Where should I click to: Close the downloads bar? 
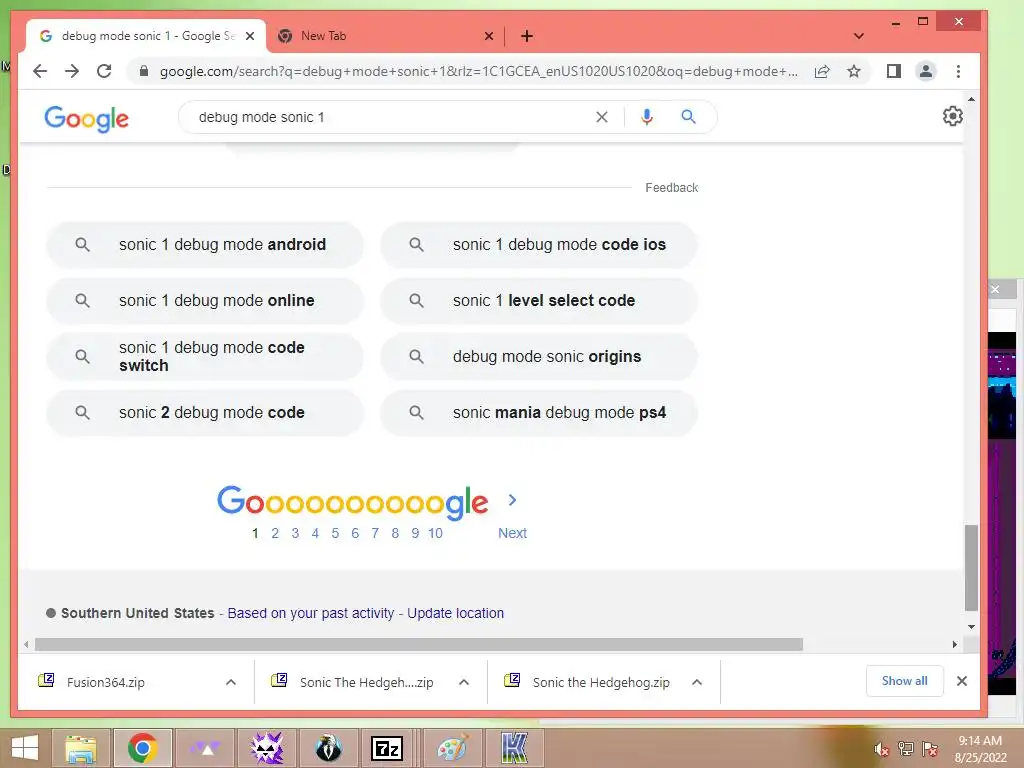click(962, 681)
